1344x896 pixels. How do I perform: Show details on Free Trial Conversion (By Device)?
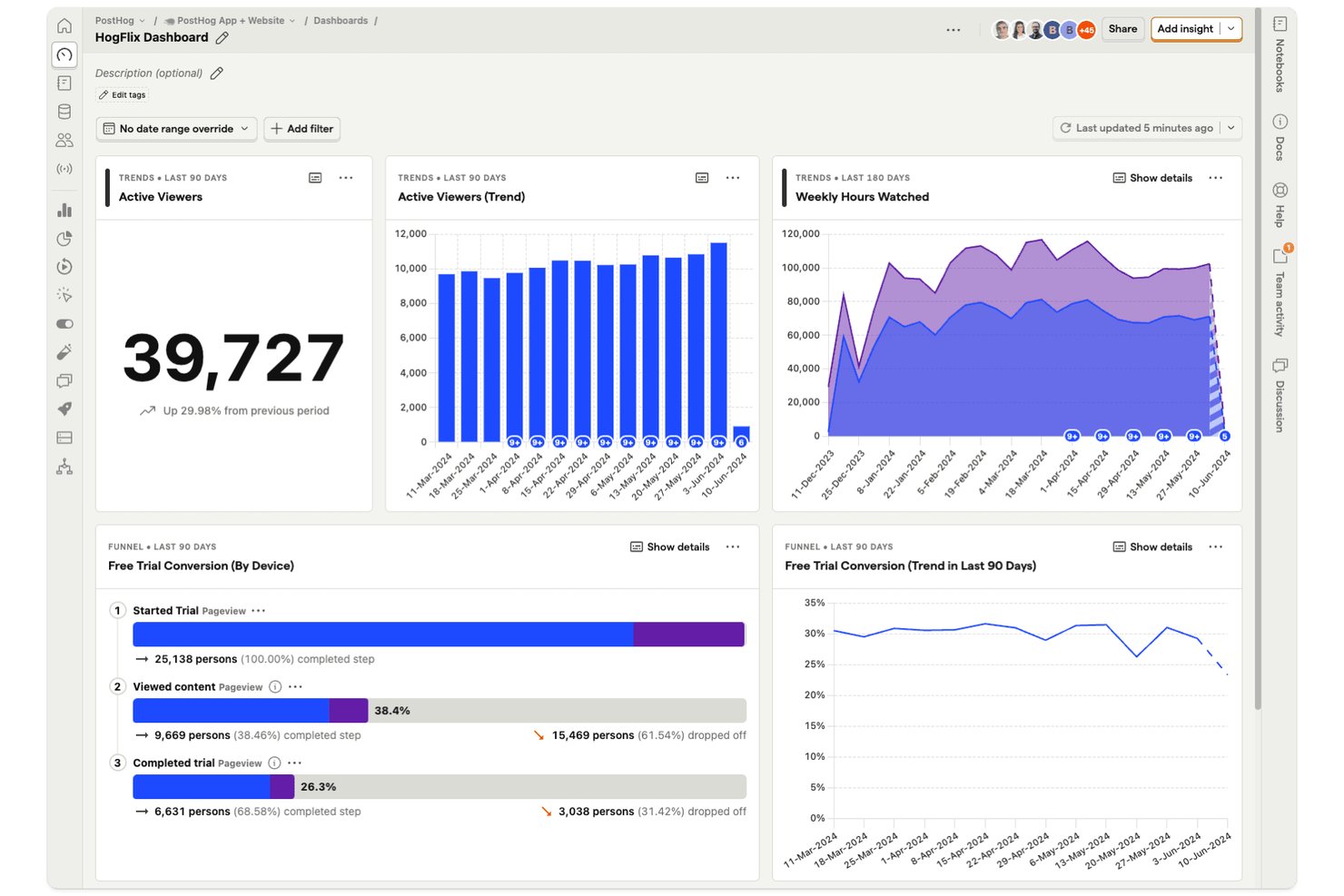(x=670, y=546)
